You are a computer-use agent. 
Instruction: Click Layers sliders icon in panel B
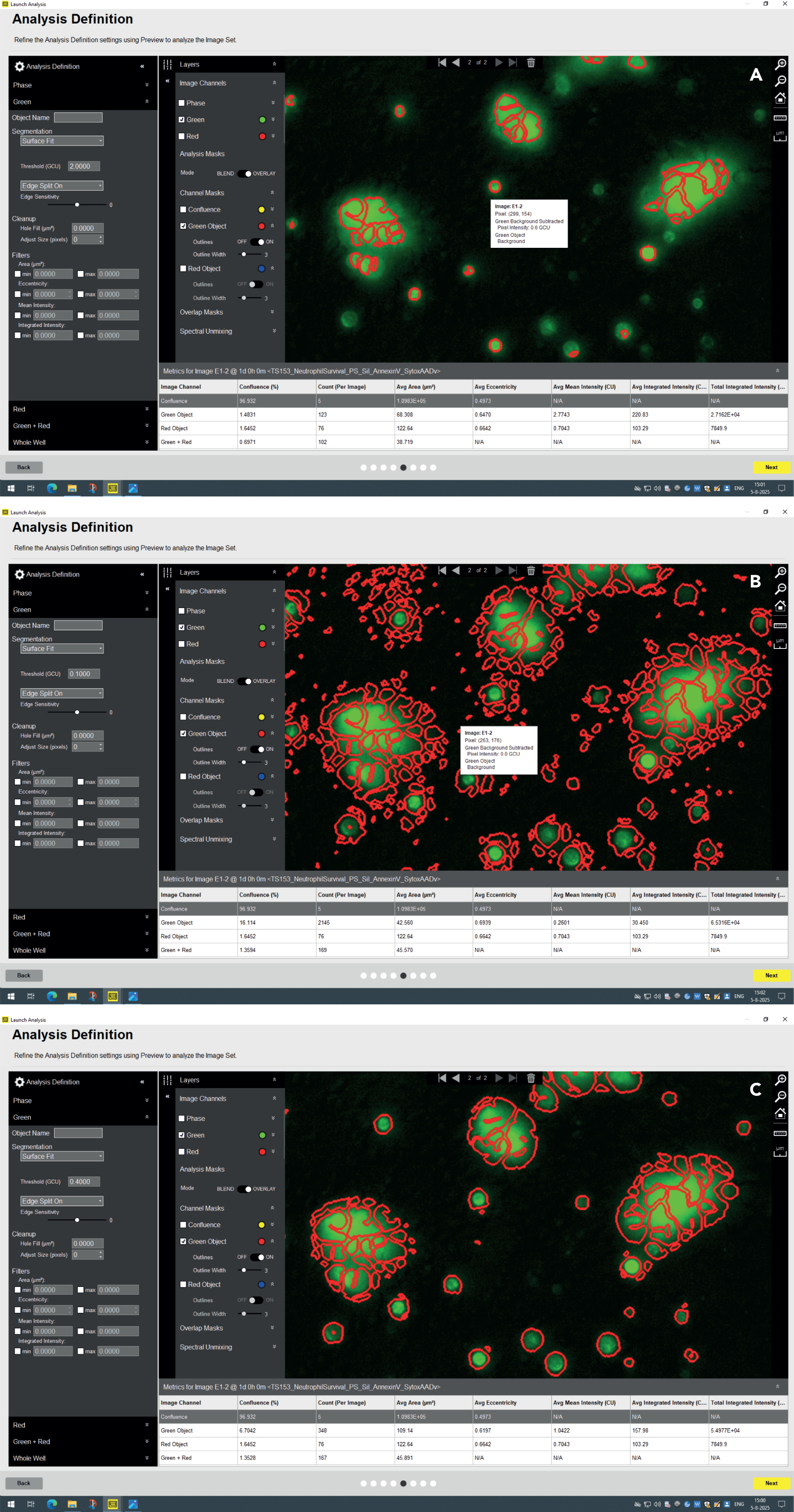click(x=167, y=572)
